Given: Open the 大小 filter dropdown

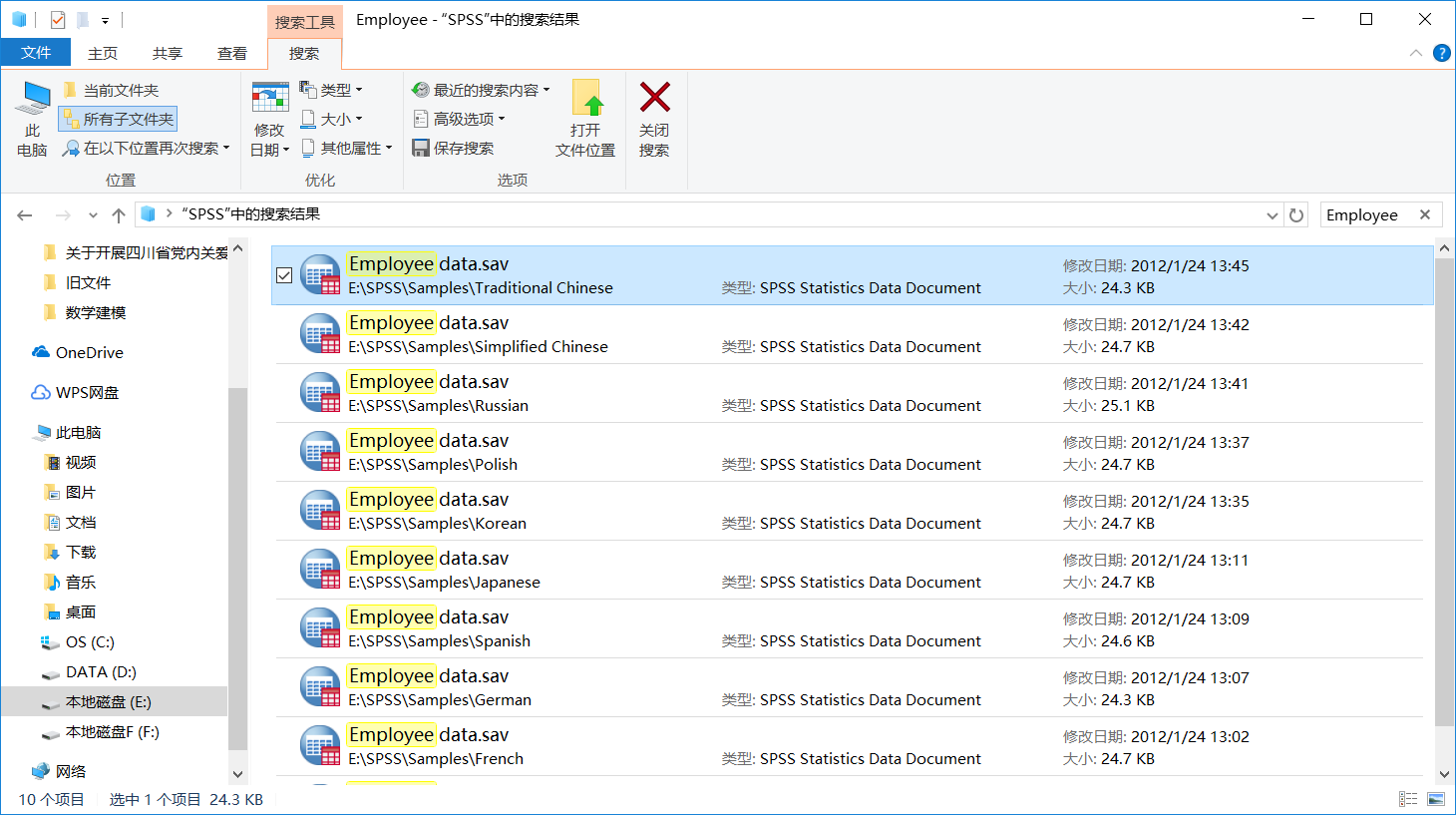Looking at the screenshot, I should pos(331,119).
